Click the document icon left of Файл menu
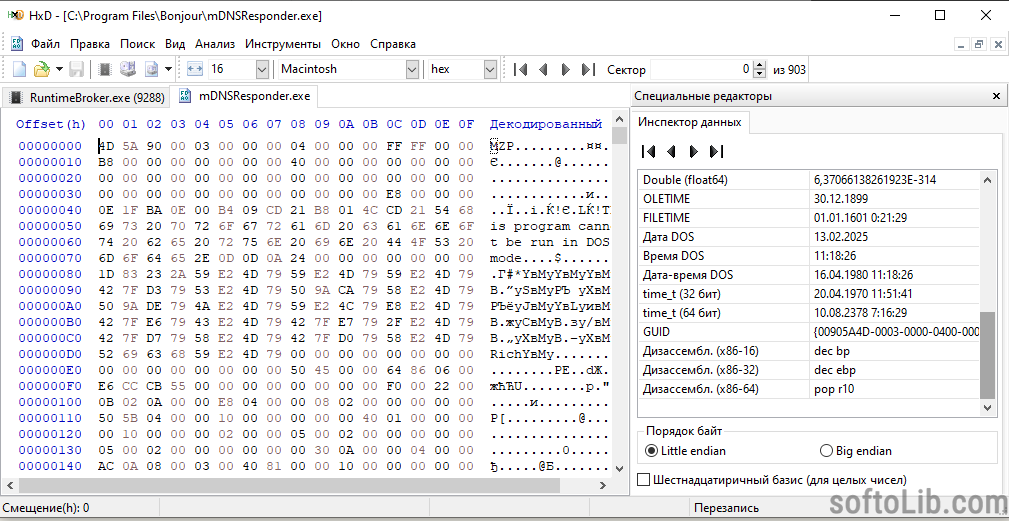 (17, 44)
